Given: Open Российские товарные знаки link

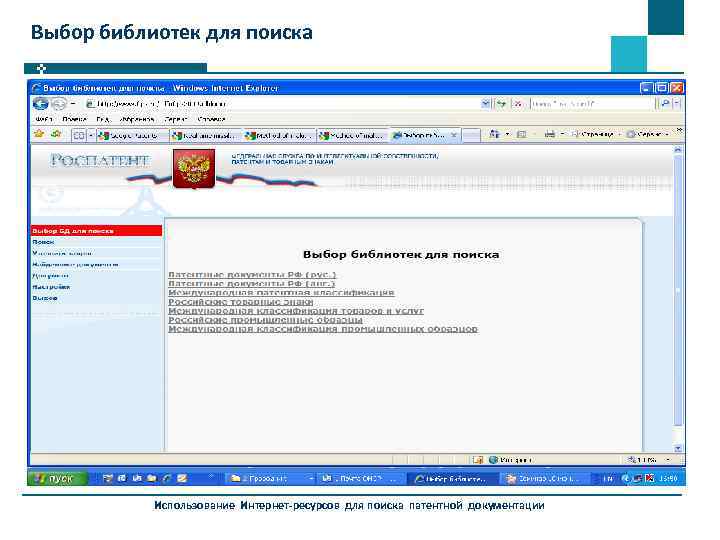Looking at the screenshot, I should (241, 302).
